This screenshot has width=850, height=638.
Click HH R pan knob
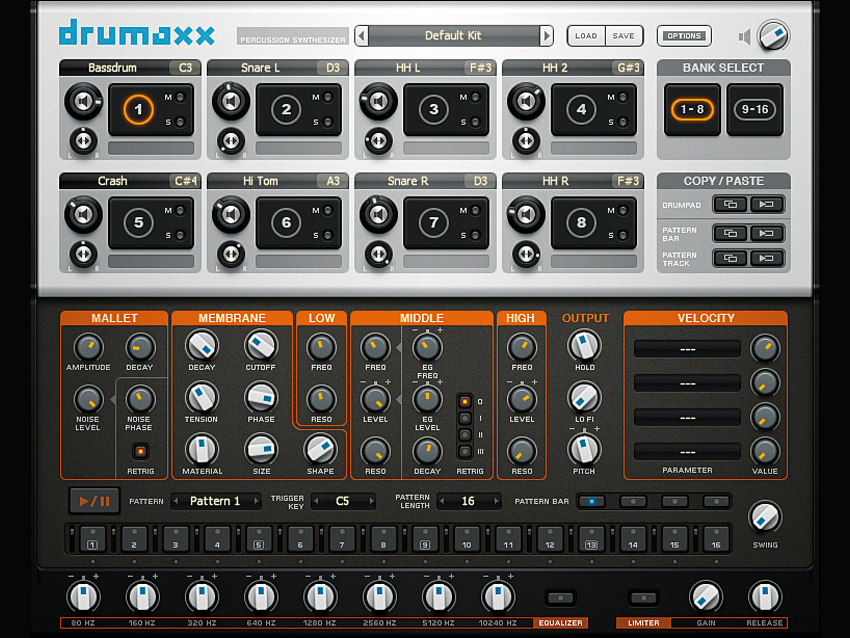click(526, 254)
